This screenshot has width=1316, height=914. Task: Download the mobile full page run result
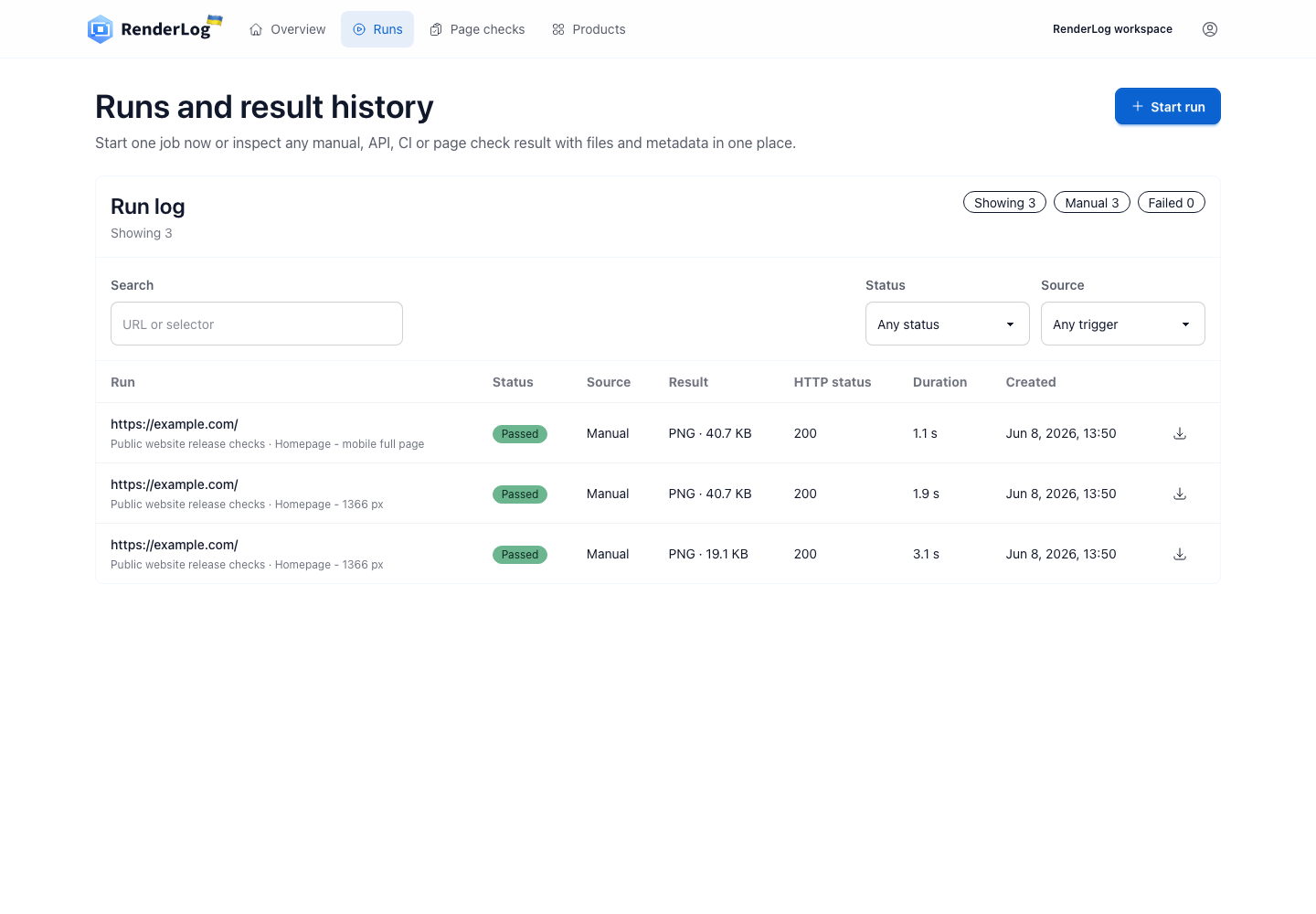coord(1180,433)
